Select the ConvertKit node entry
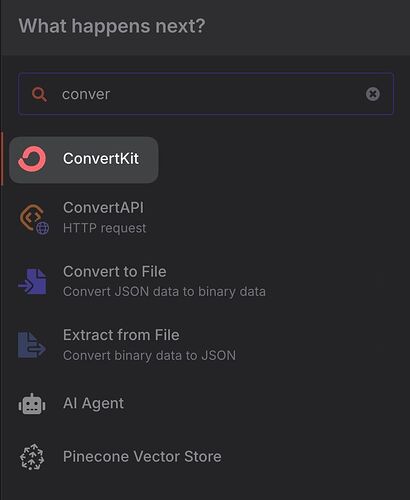 (x=84, y=160)
